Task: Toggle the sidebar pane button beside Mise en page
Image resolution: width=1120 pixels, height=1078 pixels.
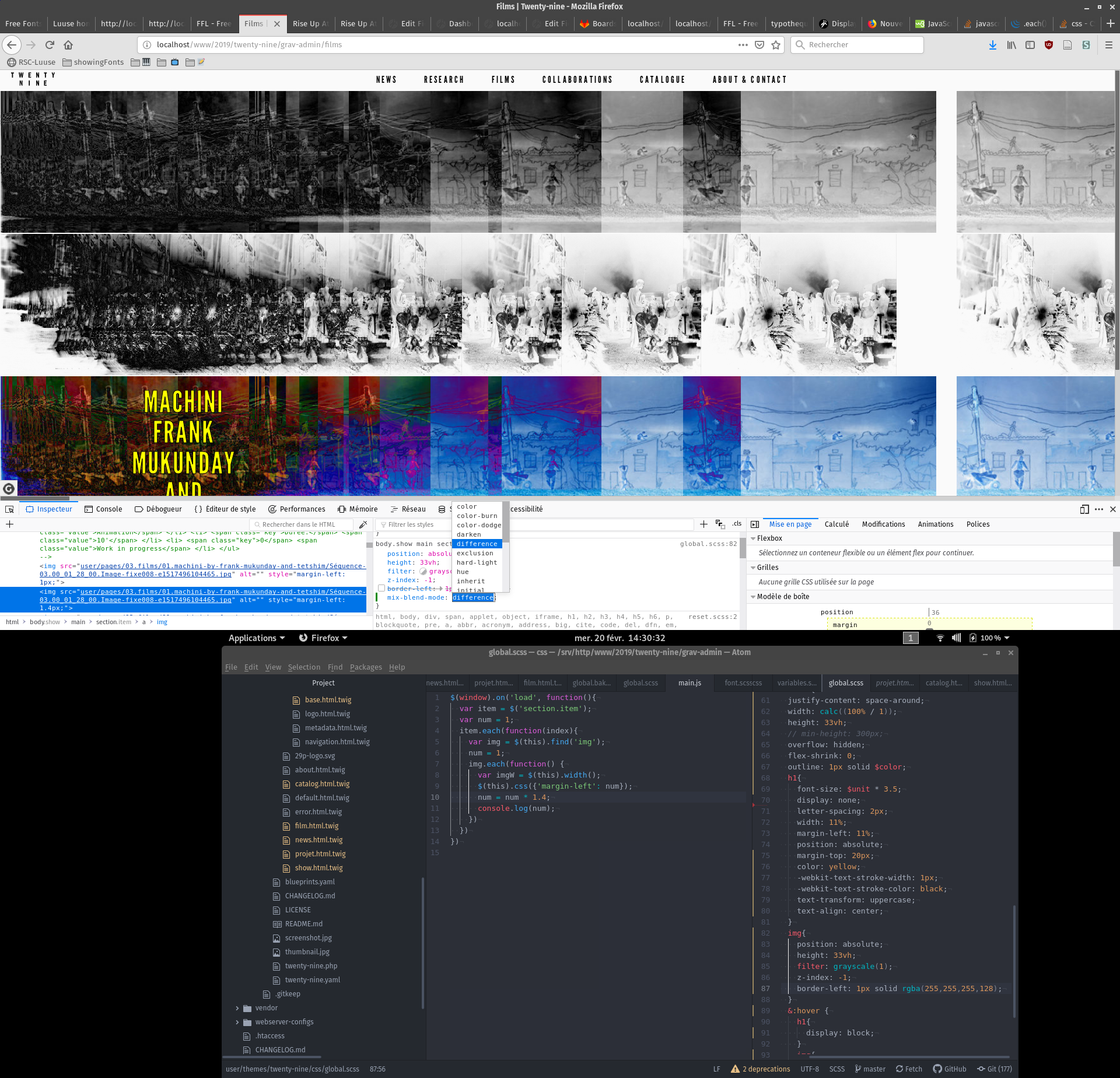Action: 755,524
